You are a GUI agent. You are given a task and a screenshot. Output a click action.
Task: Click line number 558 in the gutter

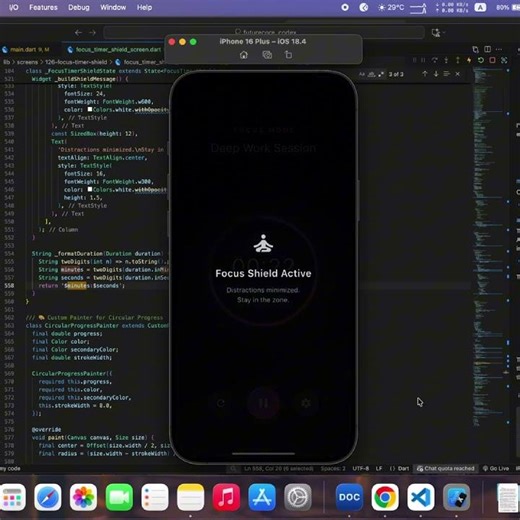point(9,286)
